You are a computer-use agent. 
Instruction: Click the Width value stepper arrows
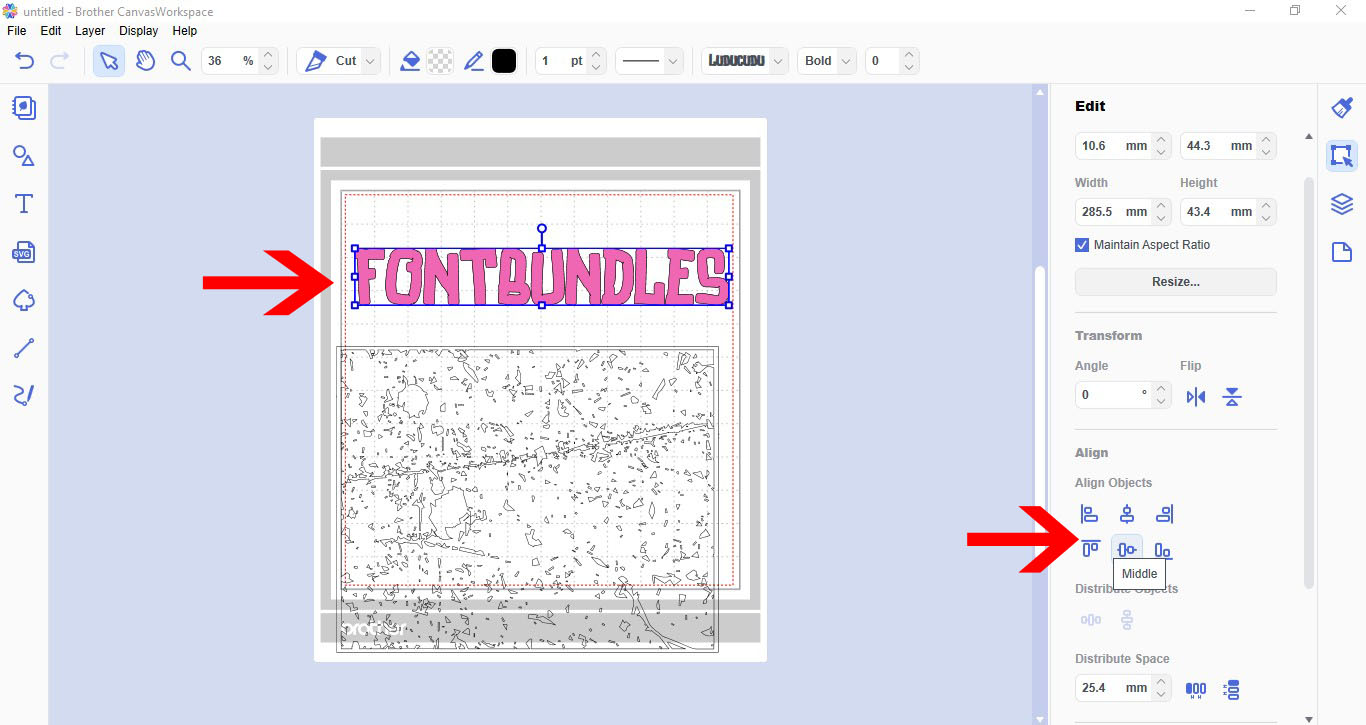pos(1161,212)
